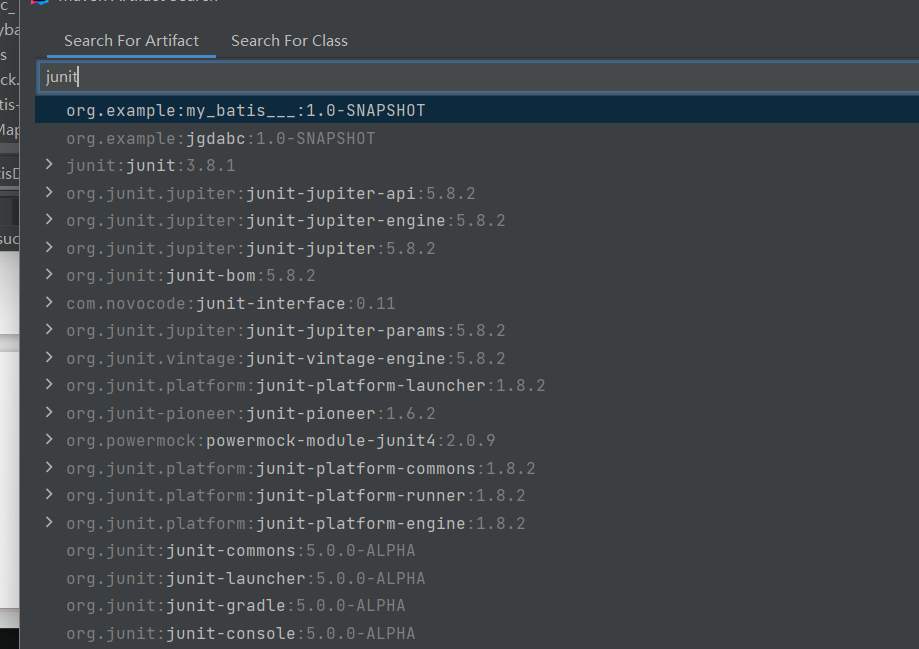Select org.powermock:powermock-module-junit4 artifact
Screen dimensions: 919x649
[x=281, y=441]
